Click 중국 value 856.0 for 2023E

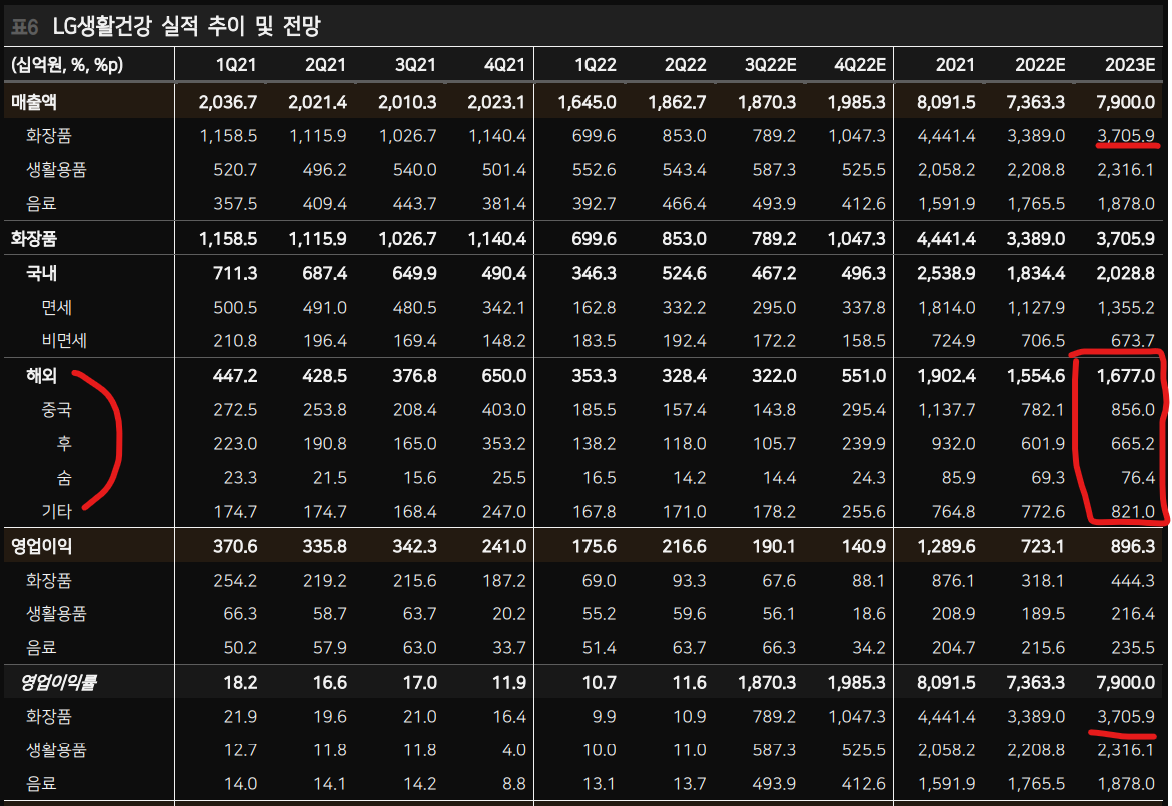pyautogui.click(x=1133, y=410)
